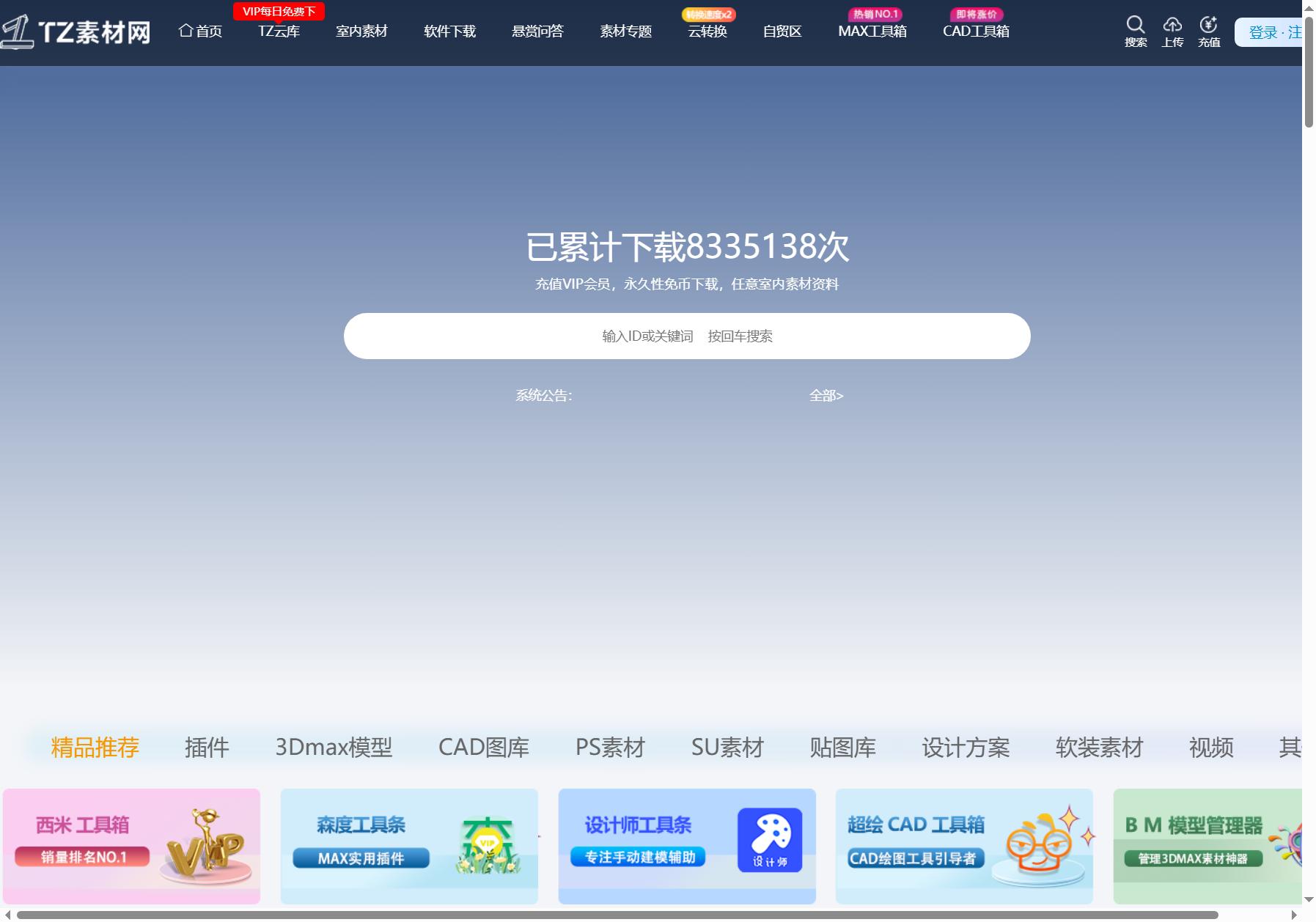1316x922 pixels.
Task: Click 销量排名NO.1 label
Action: (x=83, y=857)
